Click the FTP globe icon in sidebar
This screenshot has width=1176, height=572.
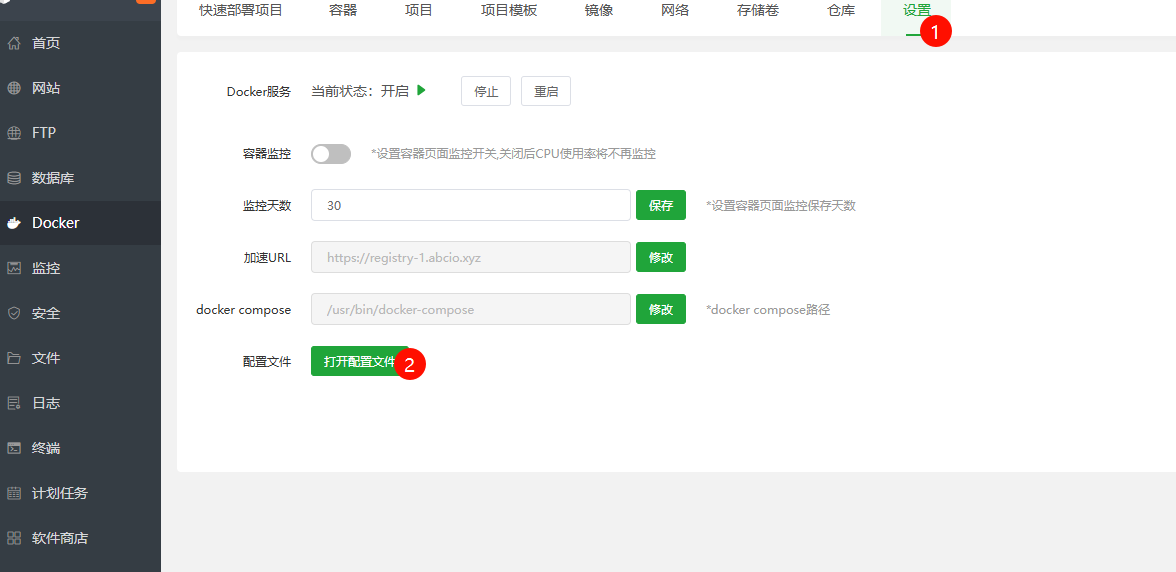coord(14,133)
